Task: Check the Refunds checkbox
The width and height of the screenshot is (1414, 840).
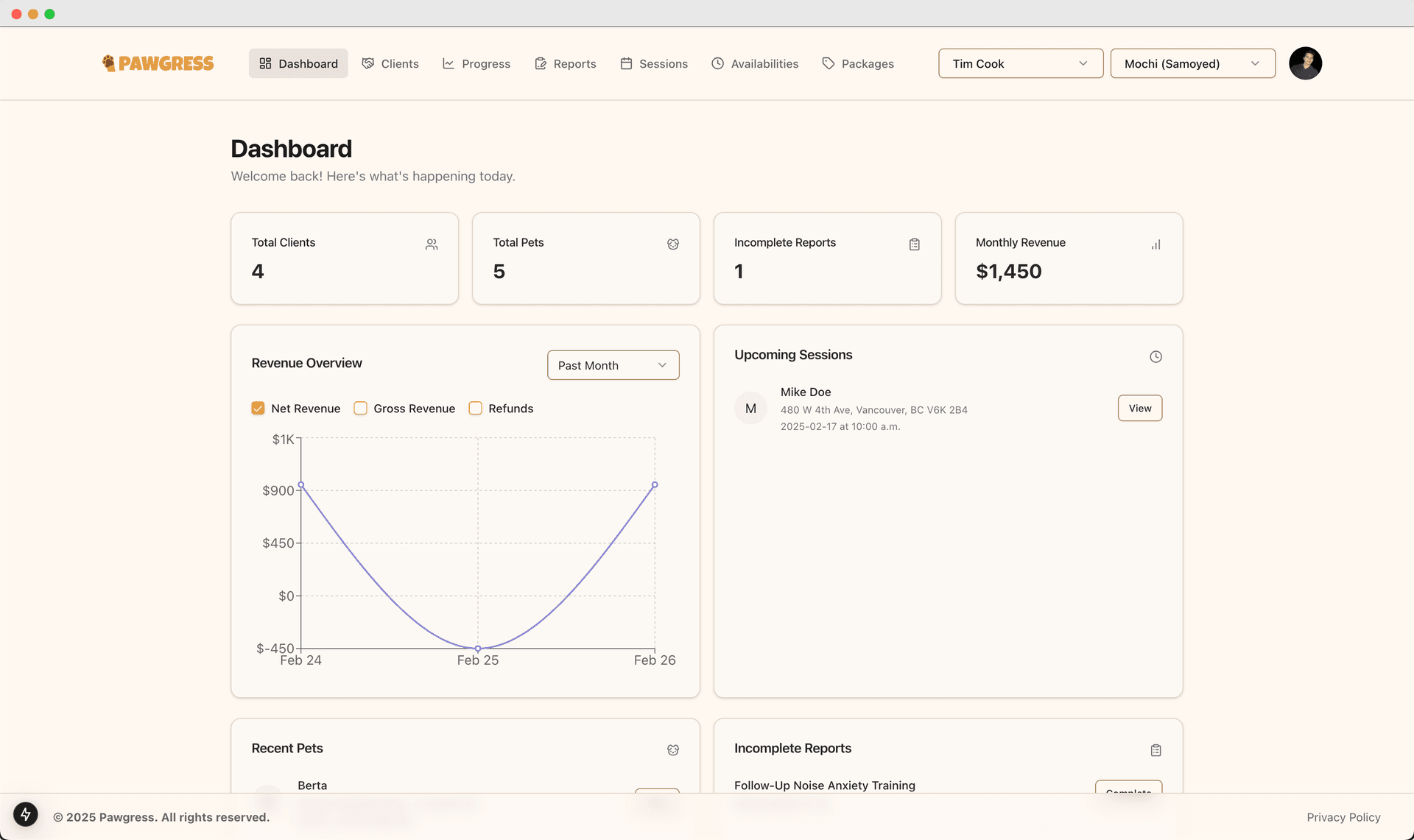Action: point(475,408)
